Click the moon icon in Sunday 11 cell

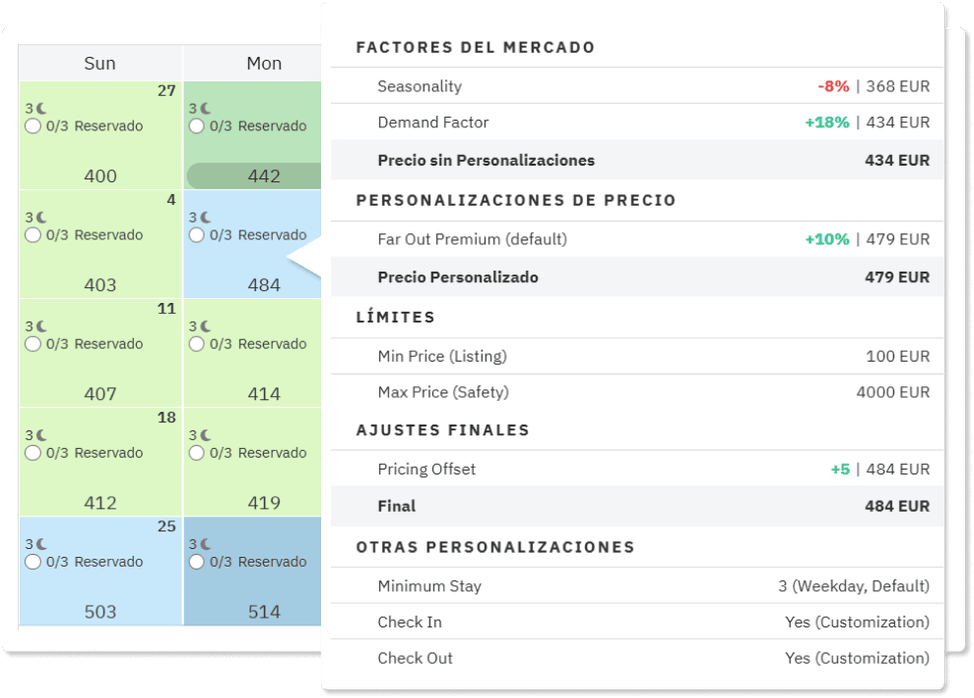point(42,326)
